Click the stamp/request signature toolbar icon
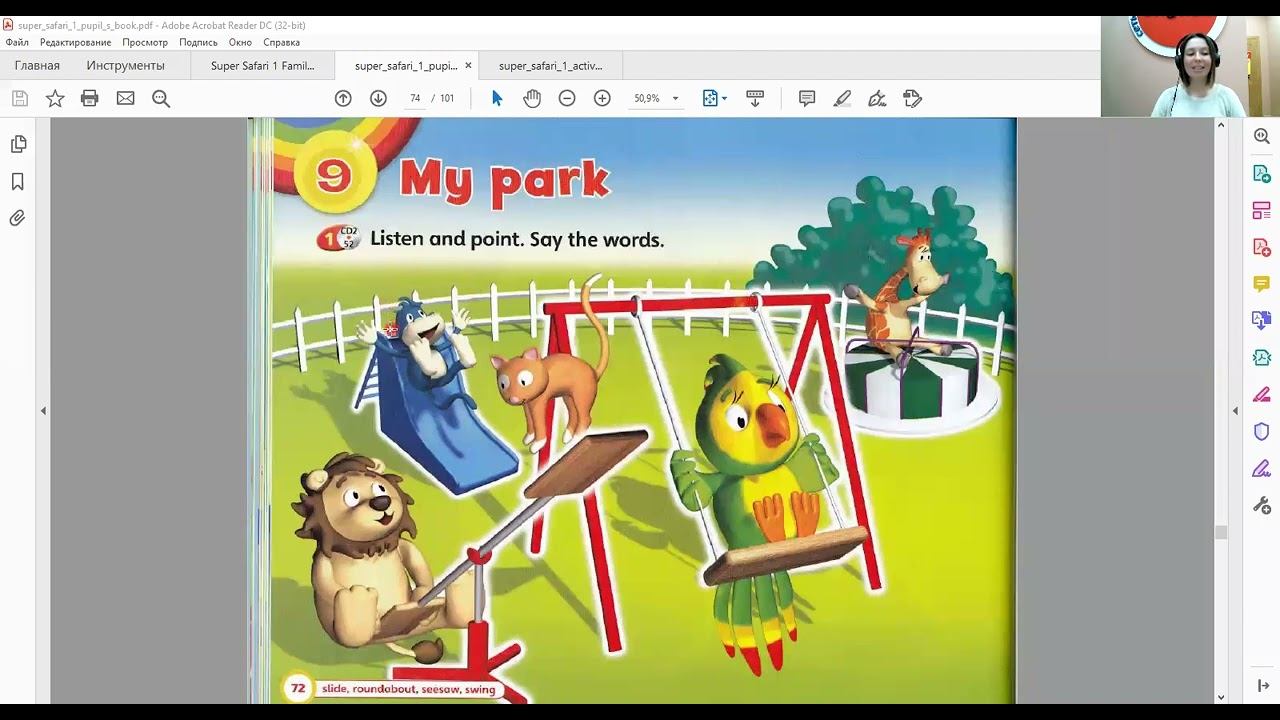The width and height of the screenshot is (1280, 720). pyautogui.click(x=912, y=98)
